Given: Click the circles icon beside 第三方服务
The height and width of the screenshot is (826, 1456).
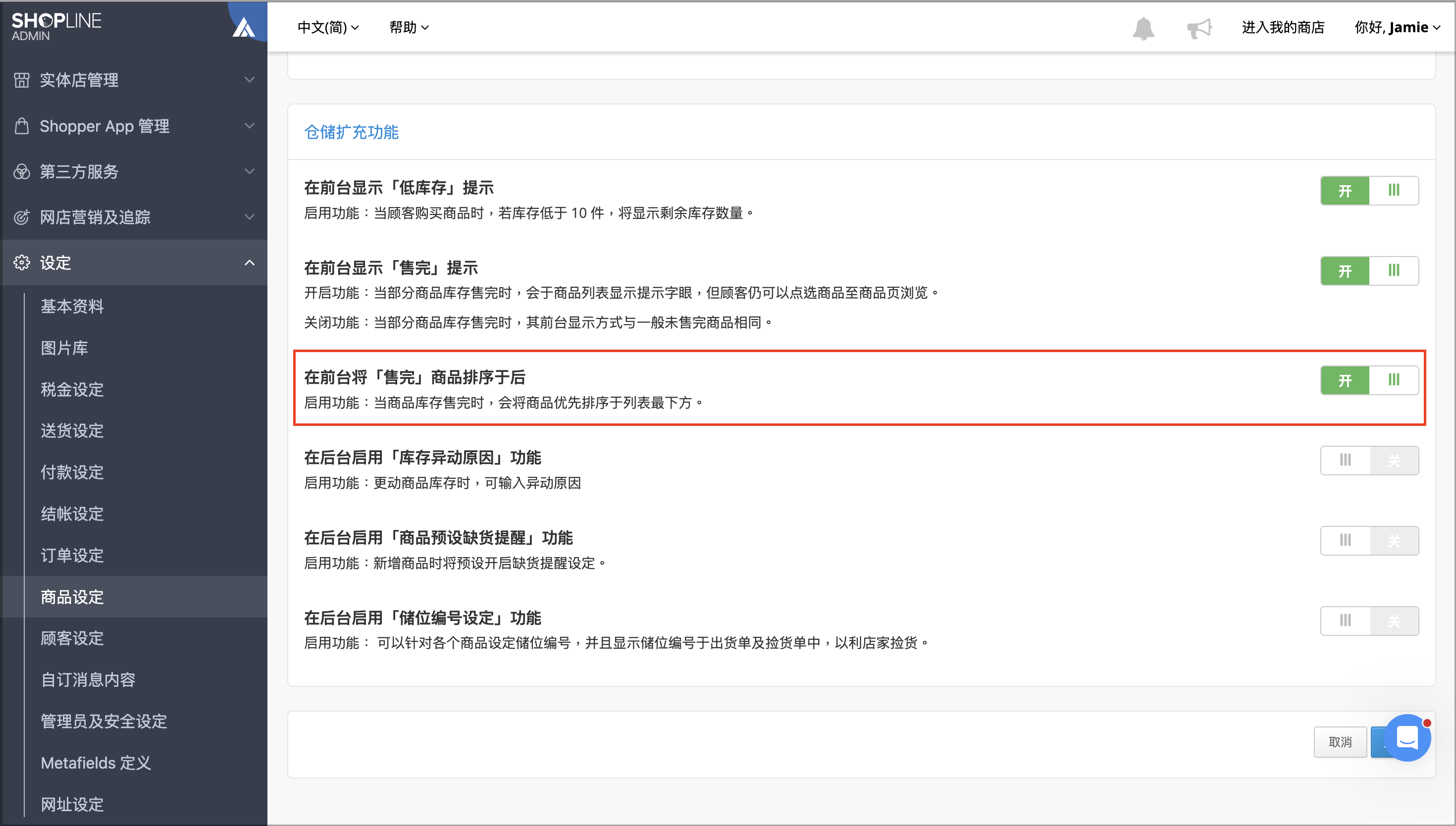Looking at the screenshot, I should (x=22, y=171).
